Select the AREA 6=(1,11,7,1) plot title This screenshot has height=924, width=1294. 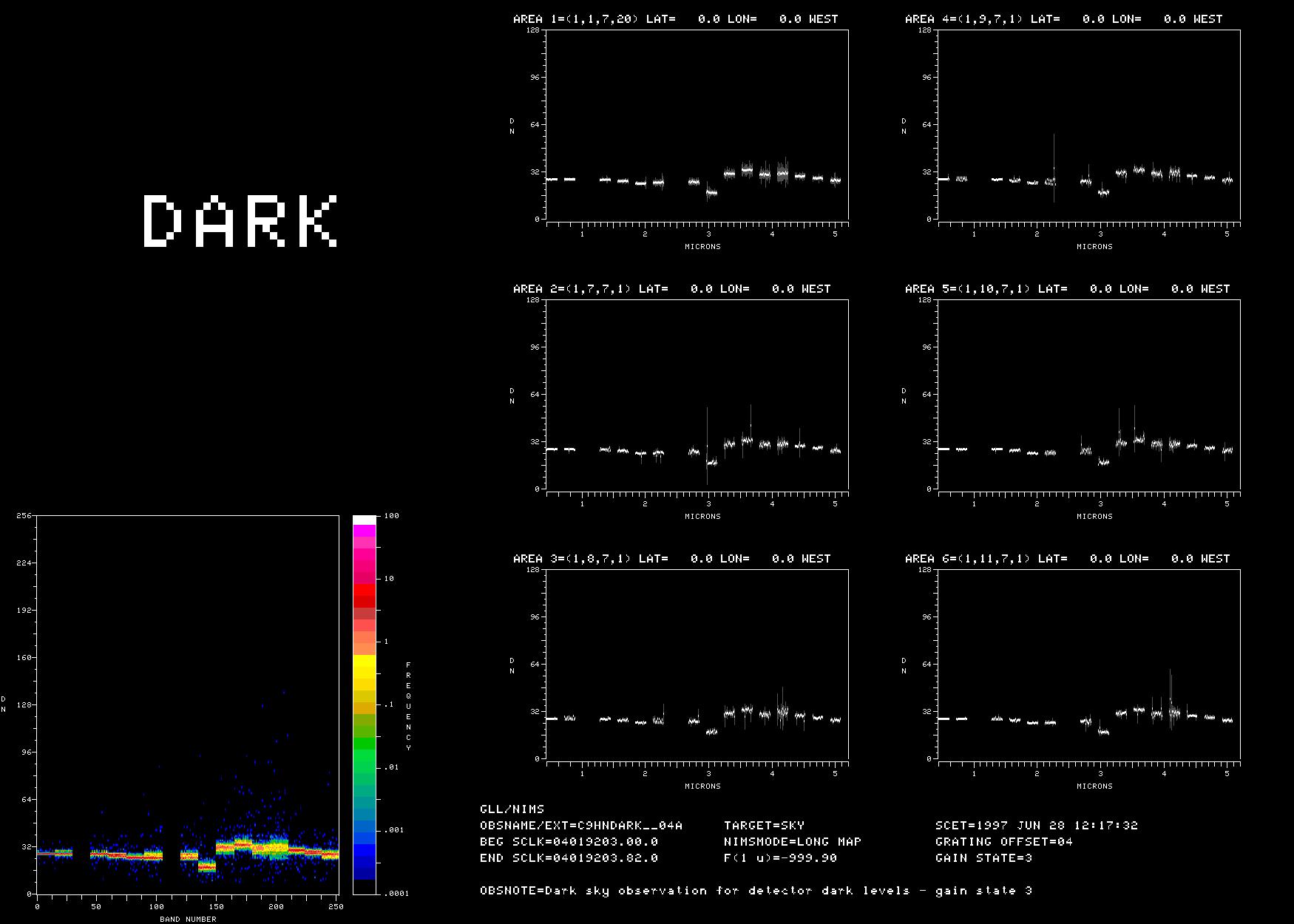1067,559
